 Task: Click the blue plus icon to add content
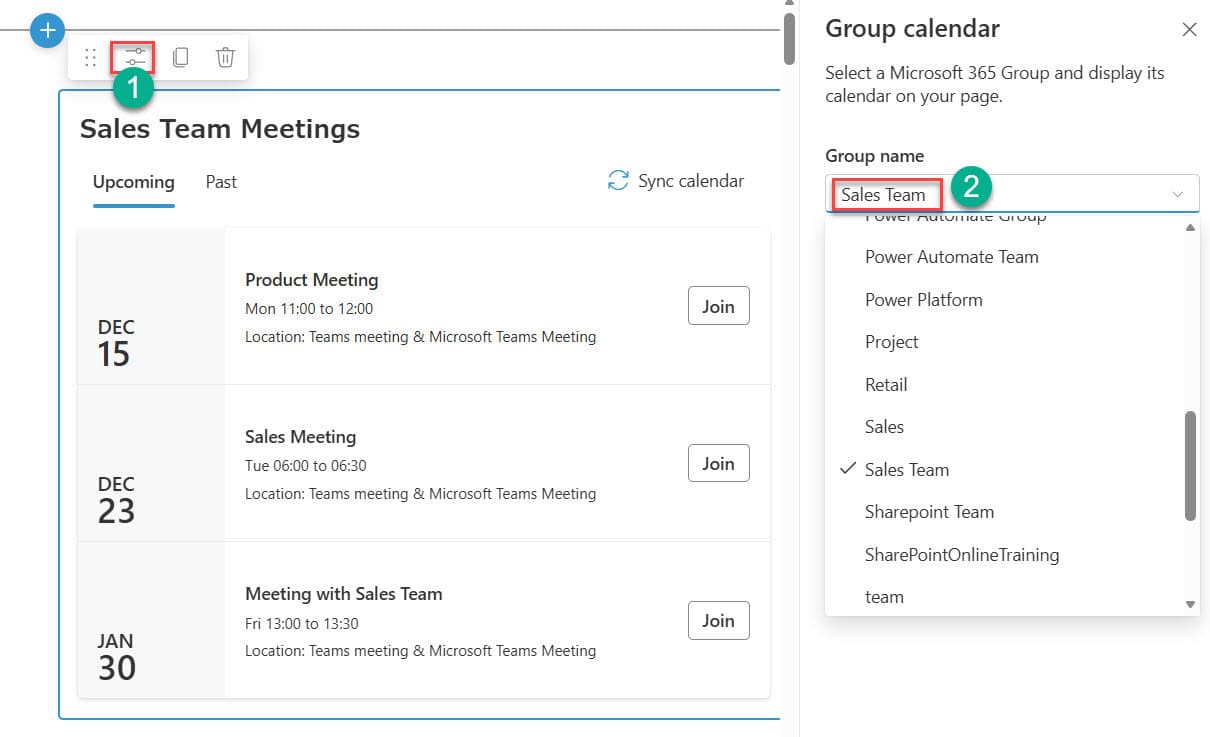[x=46, y=29]
